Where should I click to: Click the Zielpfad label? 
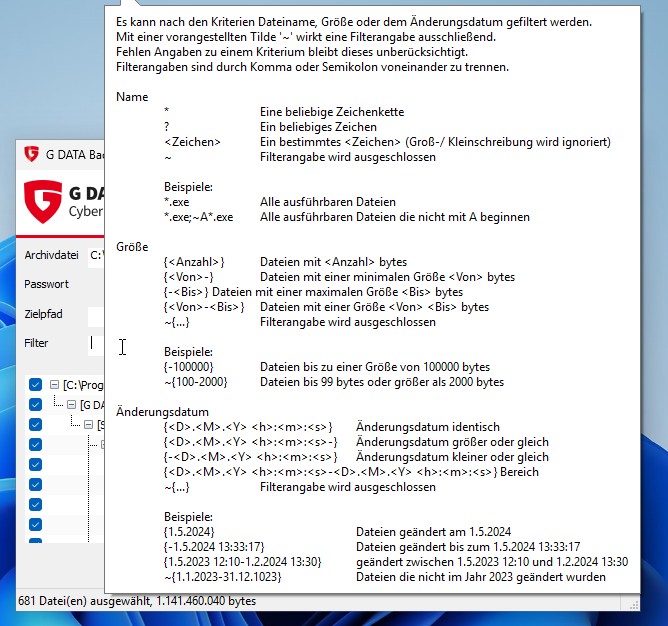click(x=43, y=314)
